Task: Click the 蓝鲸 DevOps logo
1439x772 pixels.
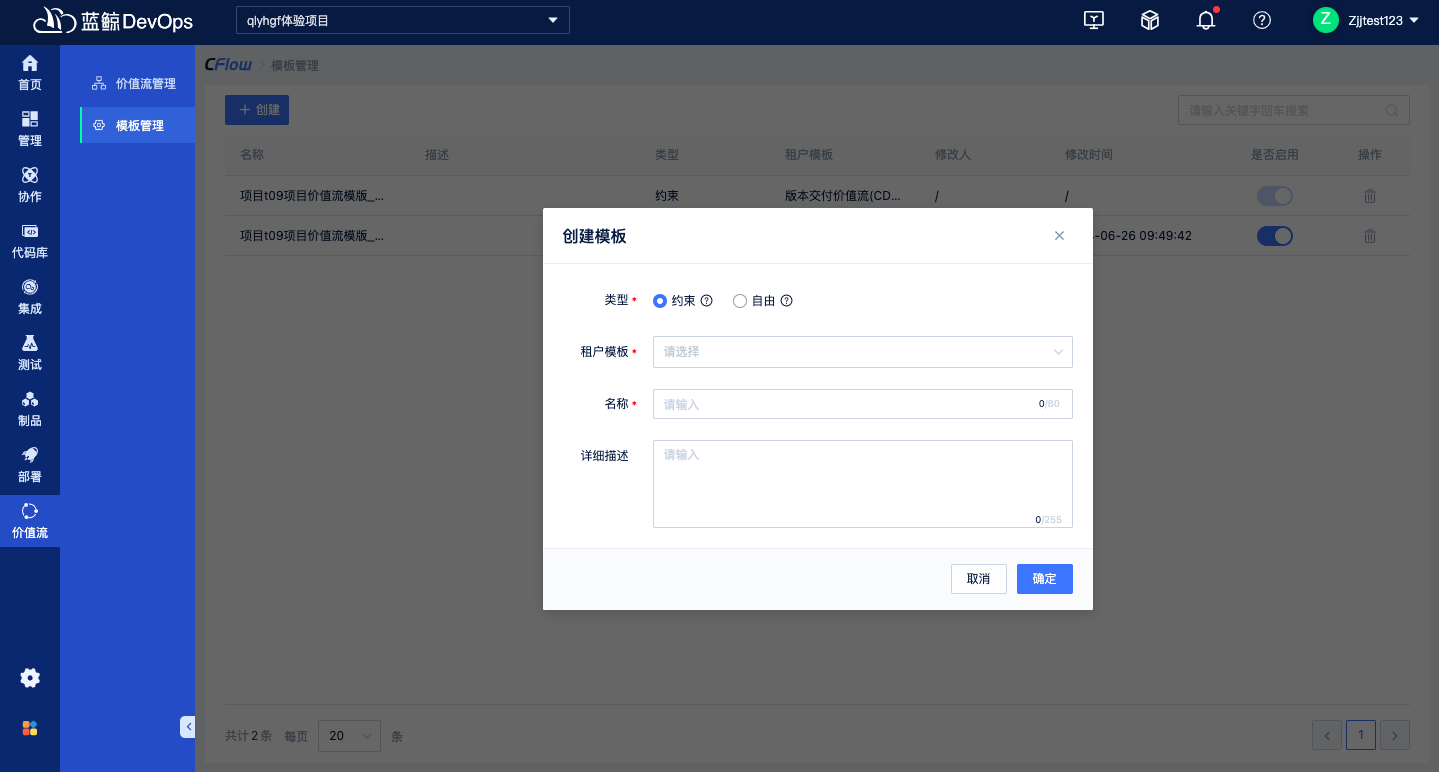Action: tap(112, 21)
